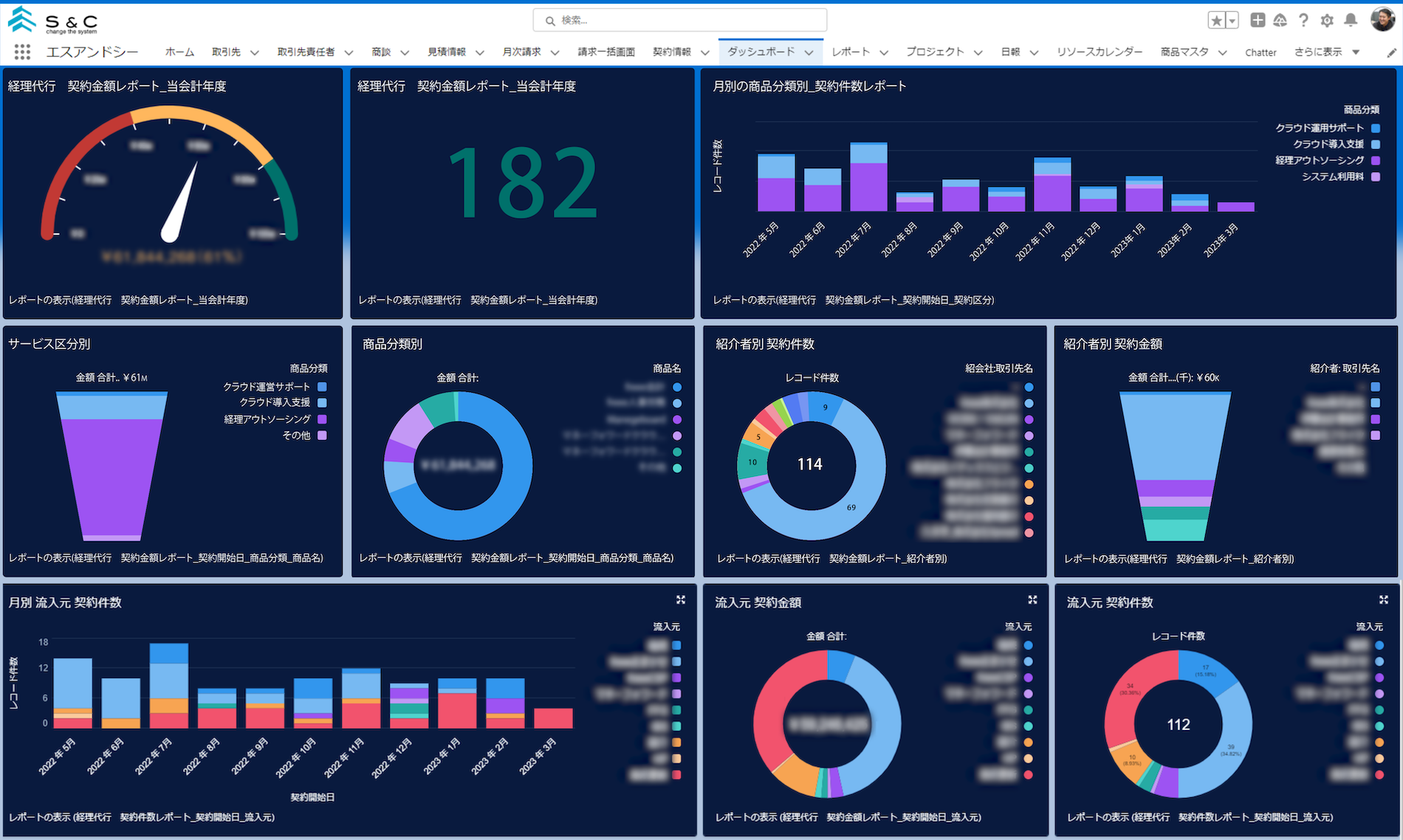This screenshot has height=840, width=1403.
Task: Open the Chatter tab
Action: pos(1260,52)
